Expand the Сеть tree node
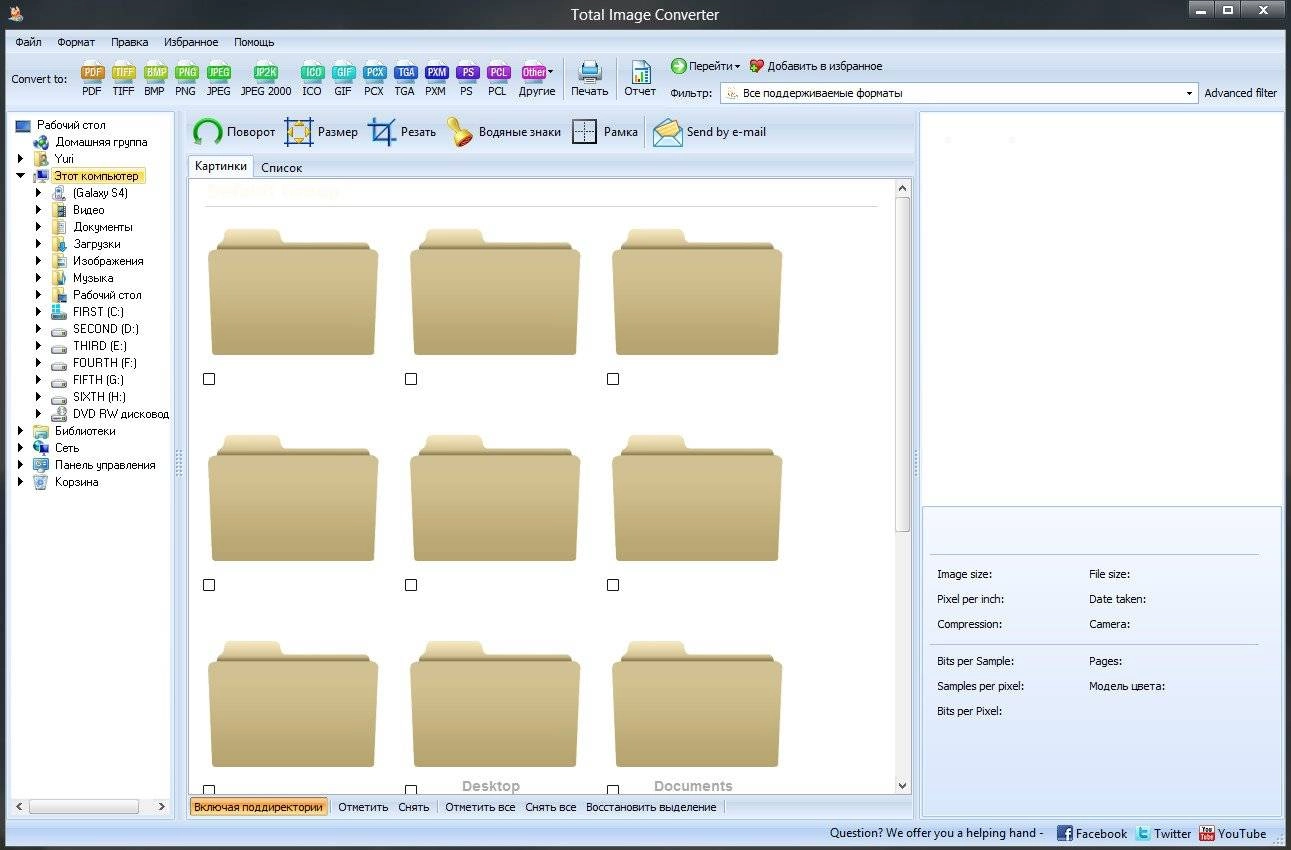The height and width of the screenshot is (850, 1291). (x=20, y=448)
